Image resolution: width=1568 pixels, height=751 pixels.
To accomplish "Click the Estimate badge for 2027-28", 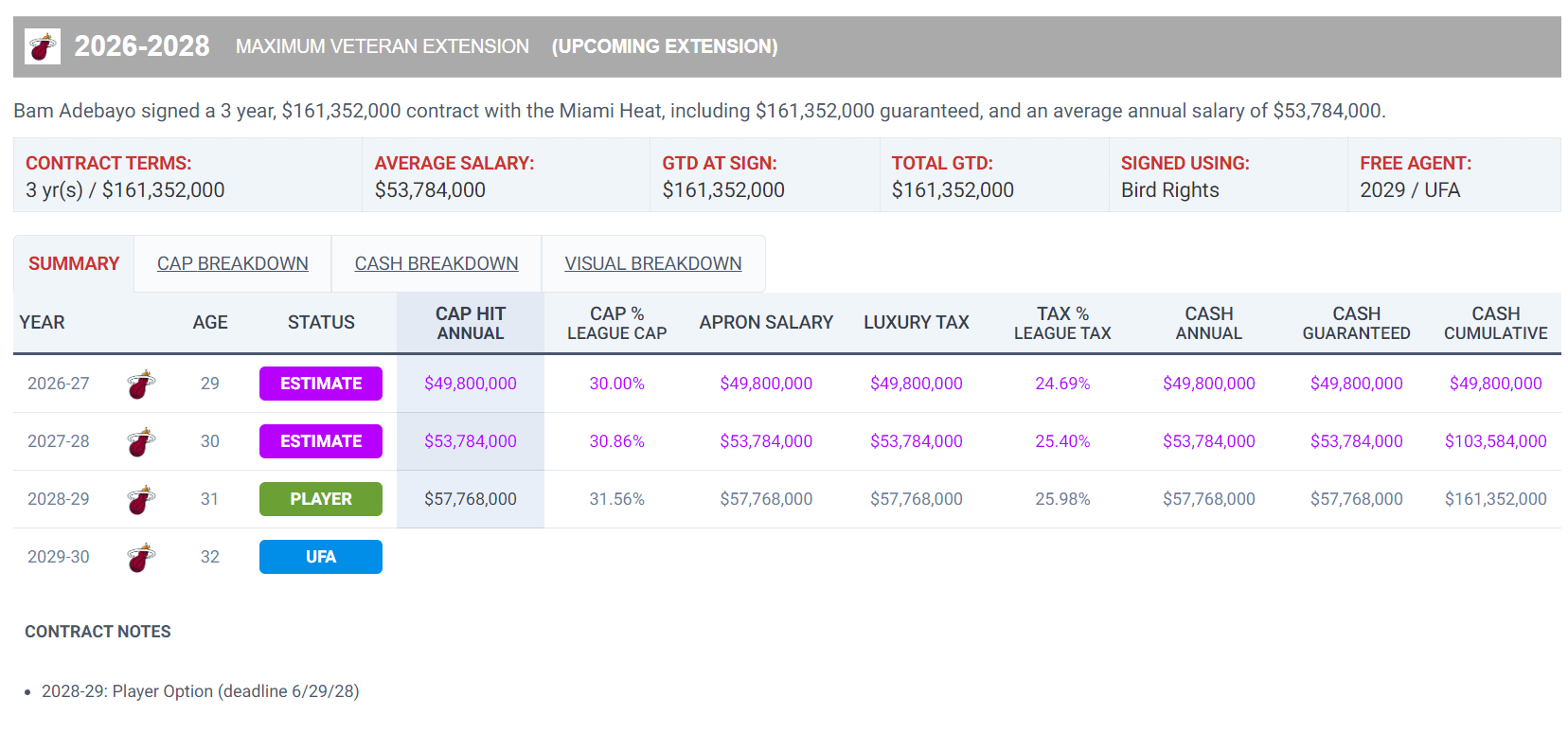I will (320, 441).
